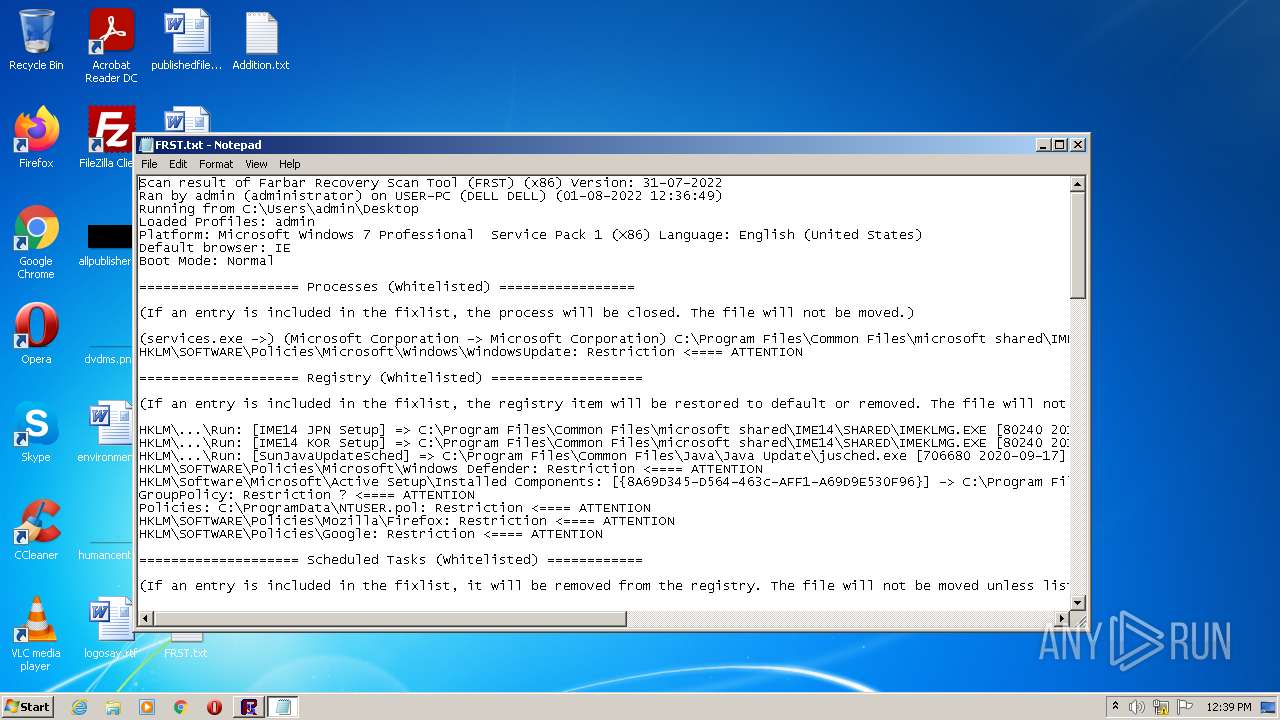
Task: Show hidden system tray icons
Action: pyautogui.click(x=1115, y=707)
